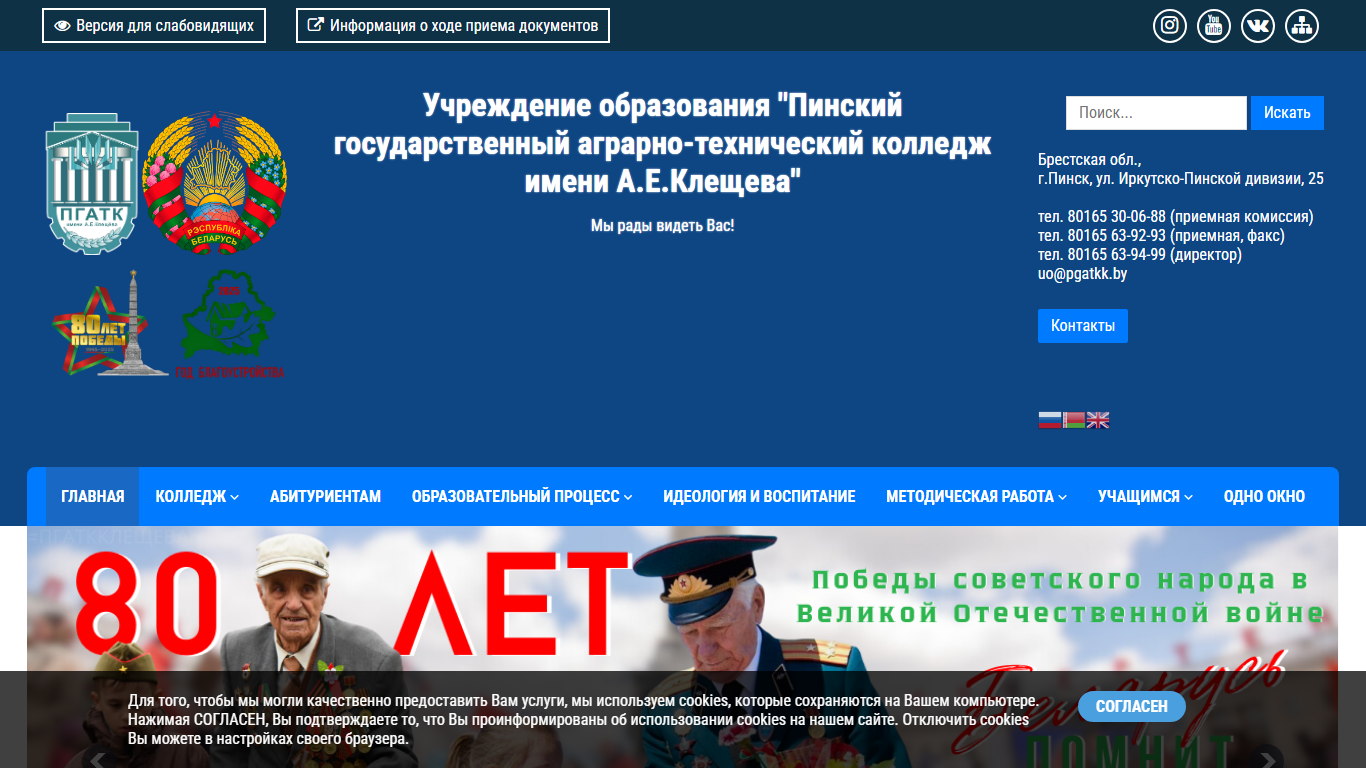Image resolution: width=1366 pixels, height=768 pixels.
Task: Accept cookies with the СОГЛАСЕН button
Action: pyautogui.click(x=1132, y=707)
